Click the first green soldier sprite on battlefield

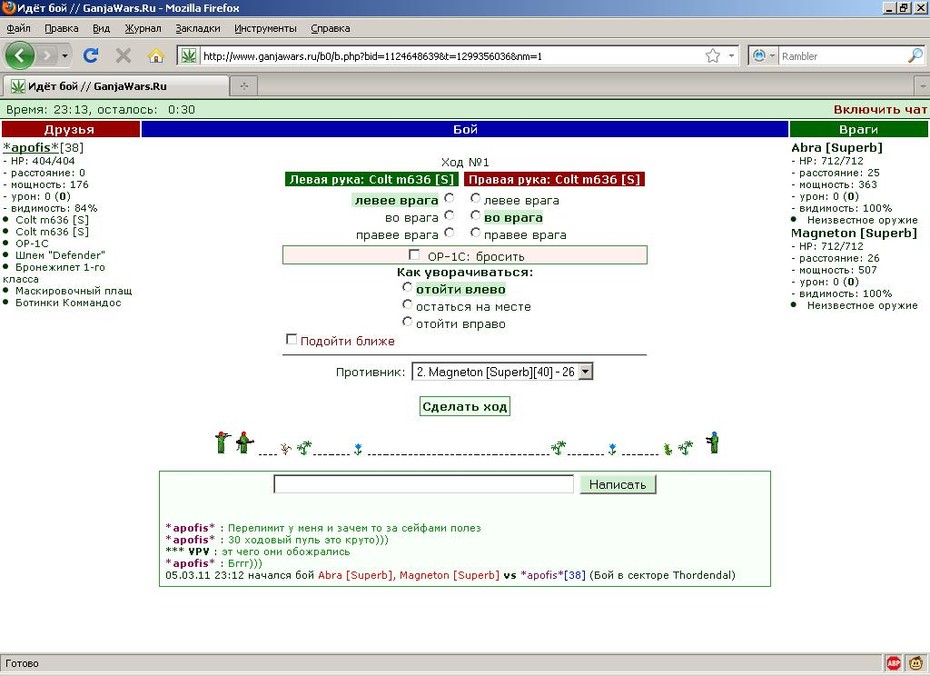click(x=222, y=442)
